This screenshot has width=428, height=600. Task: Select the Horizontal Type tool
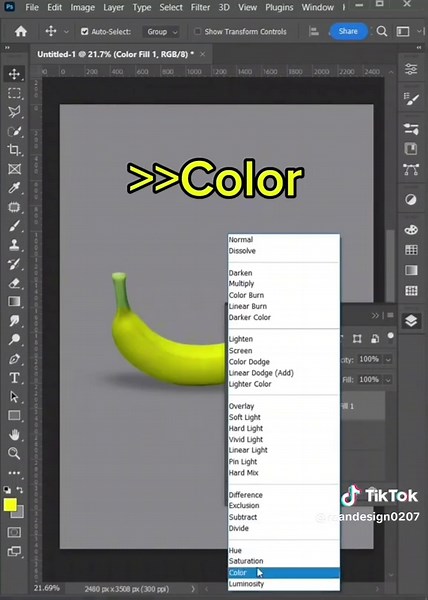click(14, 378)
